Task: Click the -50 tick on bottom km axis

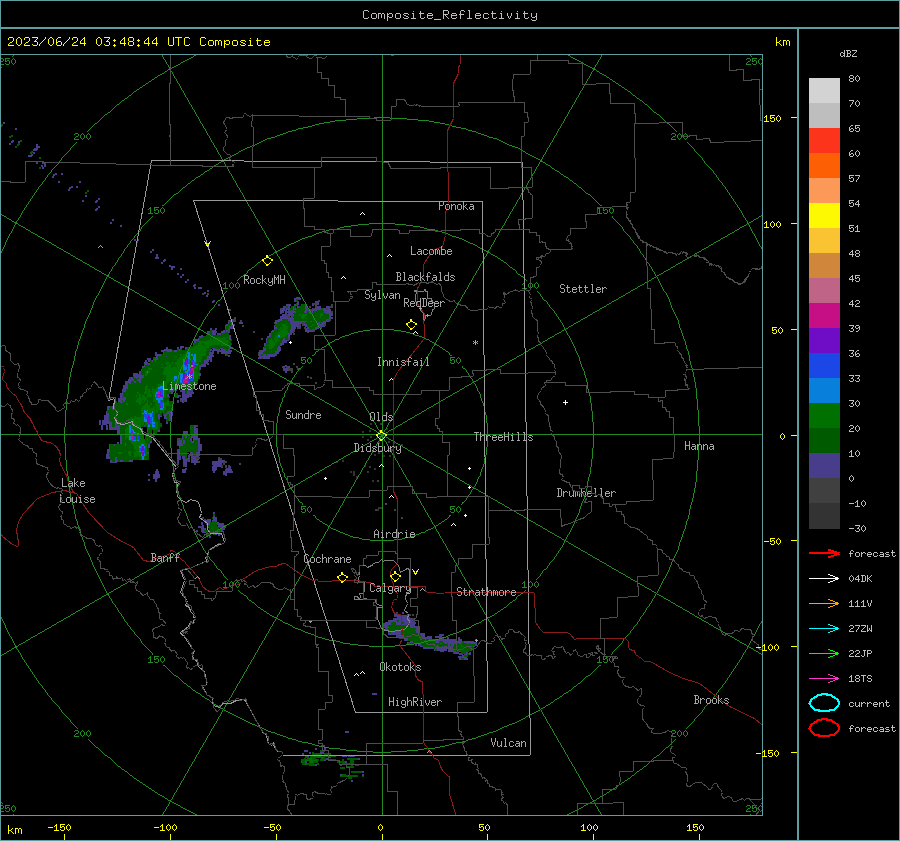Action: point(272,827)
